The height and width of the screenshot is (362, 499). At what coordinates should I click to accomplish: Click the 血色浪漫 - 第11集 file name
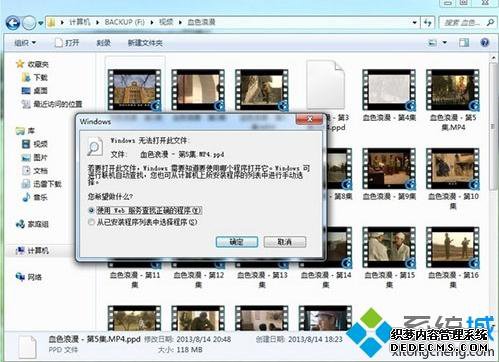click(x=135, y=280)
